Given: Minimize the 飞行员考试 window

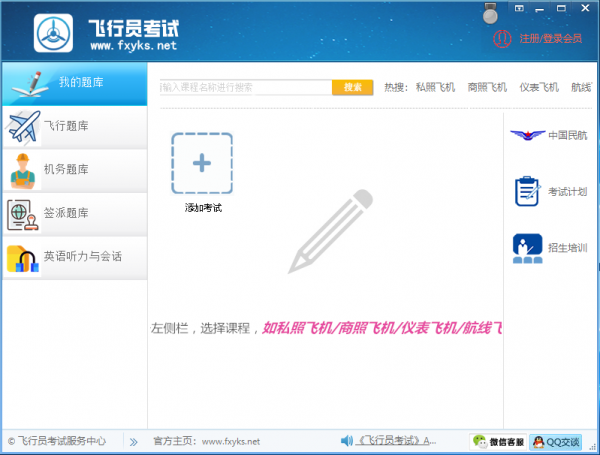Looking at the screenshot, I should pos(540,9).
